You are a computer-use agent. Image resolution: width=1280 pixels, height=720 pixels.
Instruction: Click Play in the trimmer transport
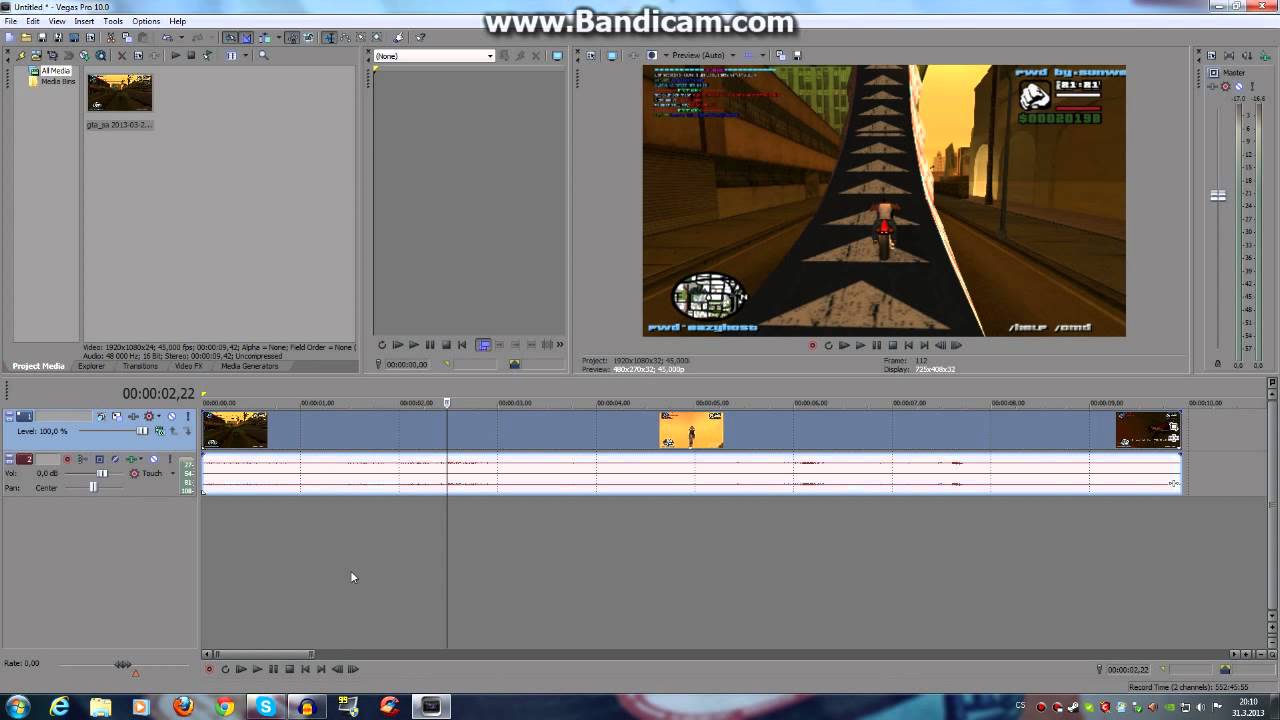click(x=414, y=345)
